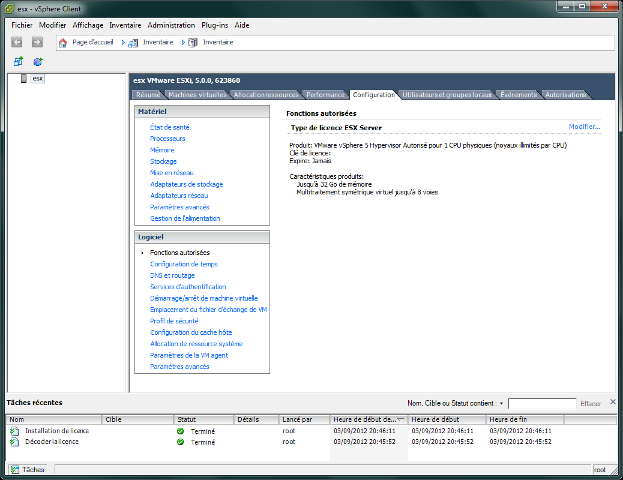This screenshot has width=623, height=480.
Task: Click the first Inventaire breadcrumb icon
Action: pos(133,43)
